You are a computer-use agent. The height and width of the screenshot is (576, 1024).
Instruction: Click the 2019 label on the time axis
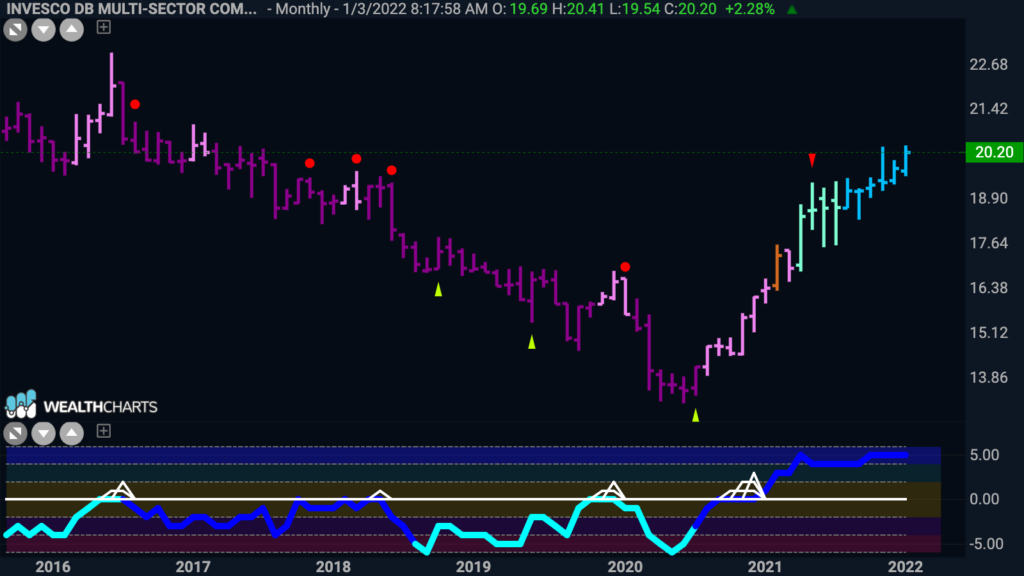click(x=473, y=566)
